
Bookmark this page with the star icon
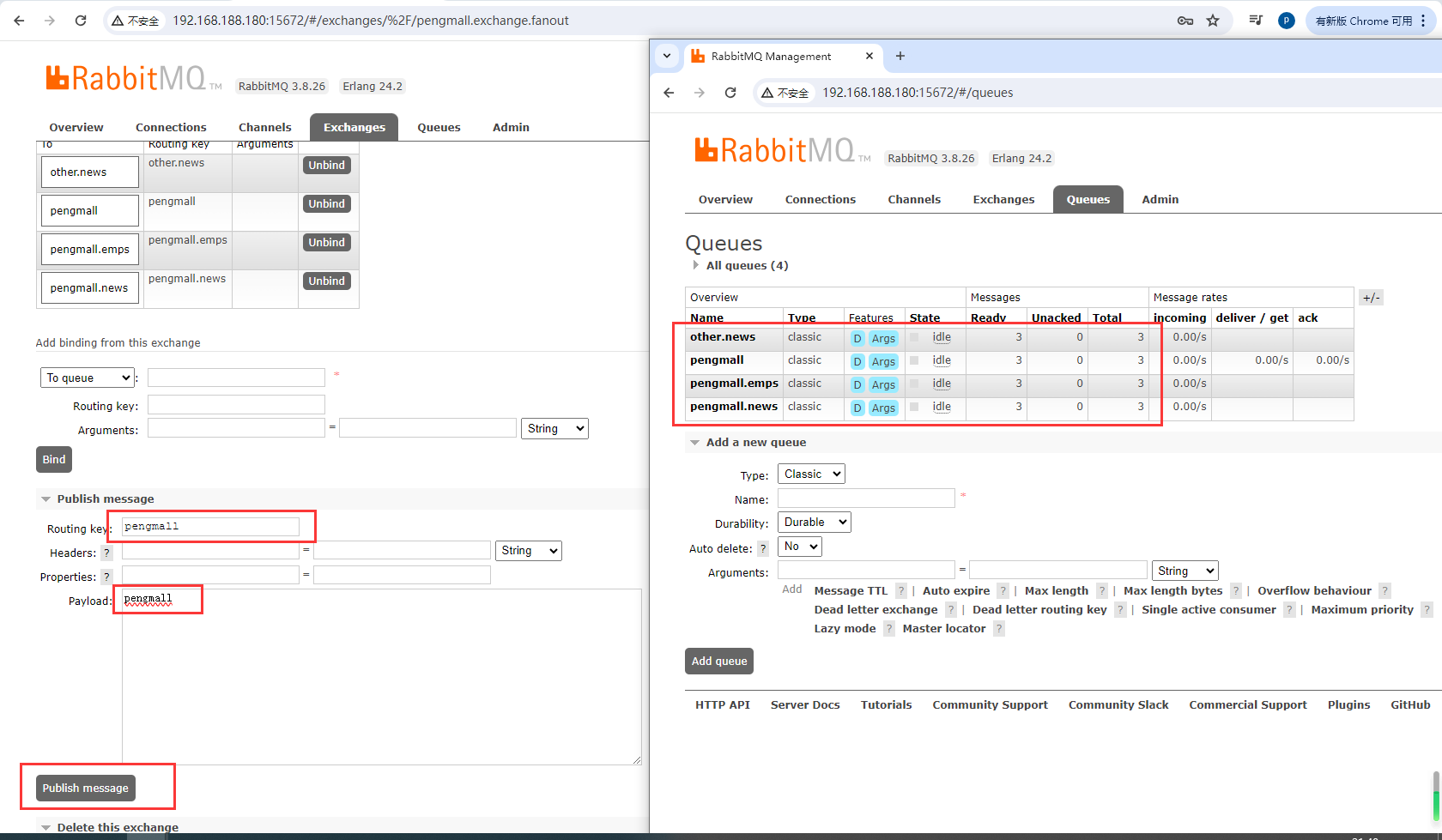tap(1213, 21)
